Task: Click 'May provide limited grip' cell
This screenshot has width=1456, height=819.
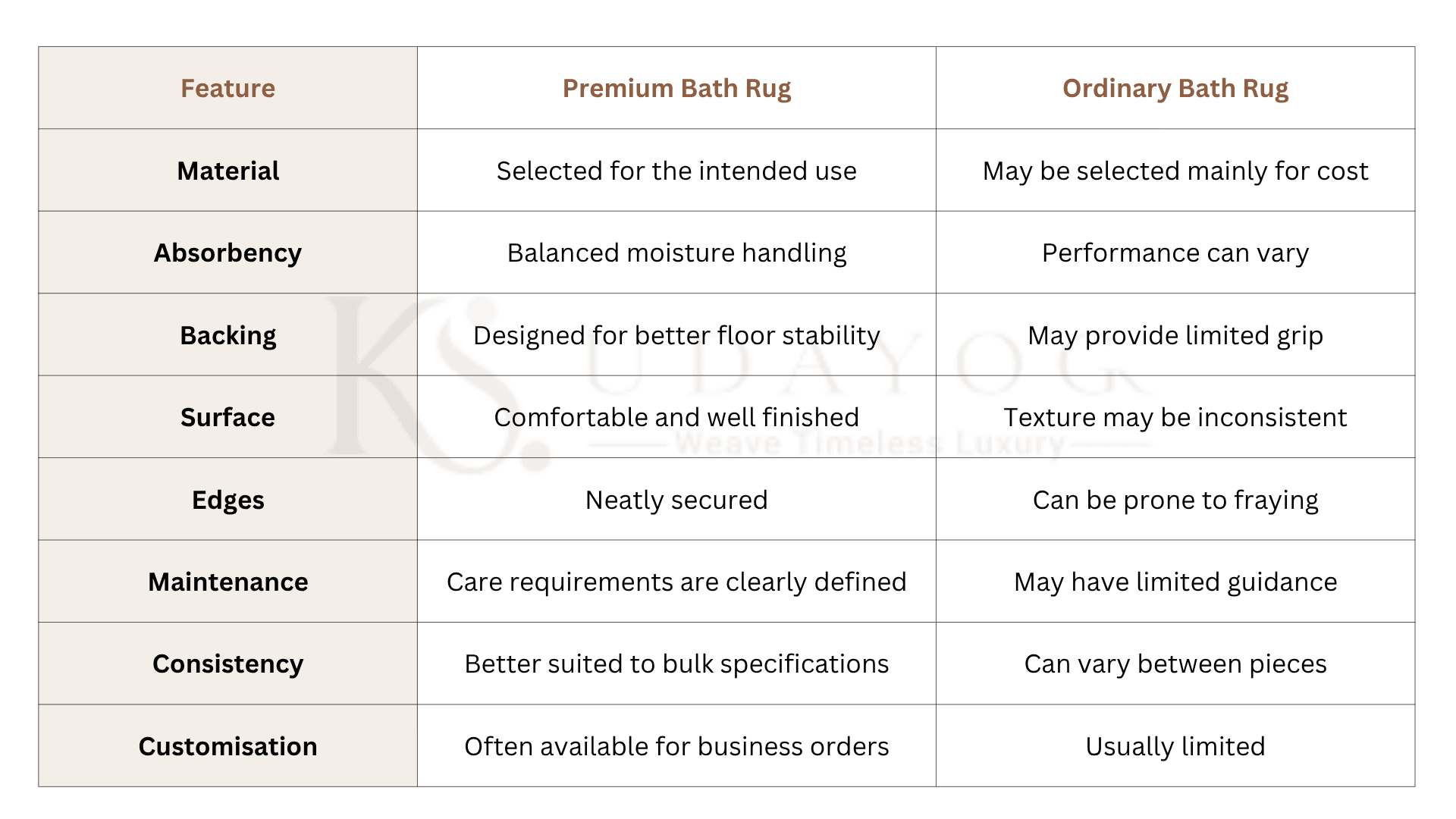Action: click(x=1175, y=335)
